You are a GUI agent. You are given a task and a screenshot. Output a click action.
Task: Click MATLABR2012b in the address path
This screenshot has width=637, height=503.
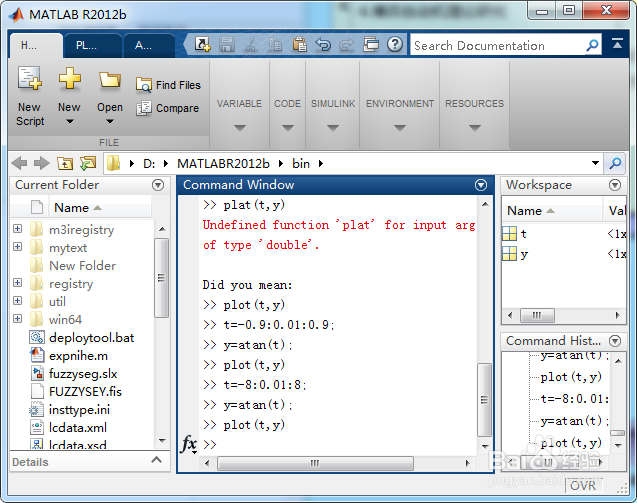[223, 164]
